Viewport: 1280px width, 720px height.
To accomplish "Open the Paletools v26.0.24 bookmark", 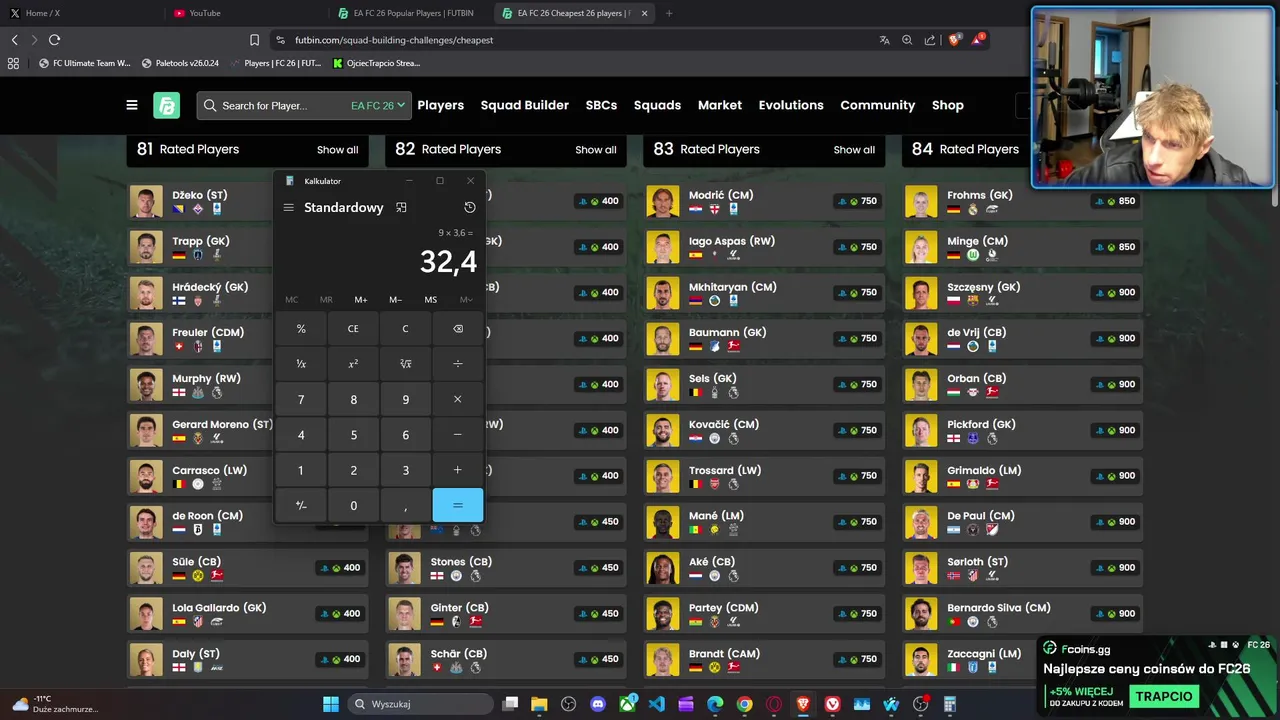I will click(180, 63).
